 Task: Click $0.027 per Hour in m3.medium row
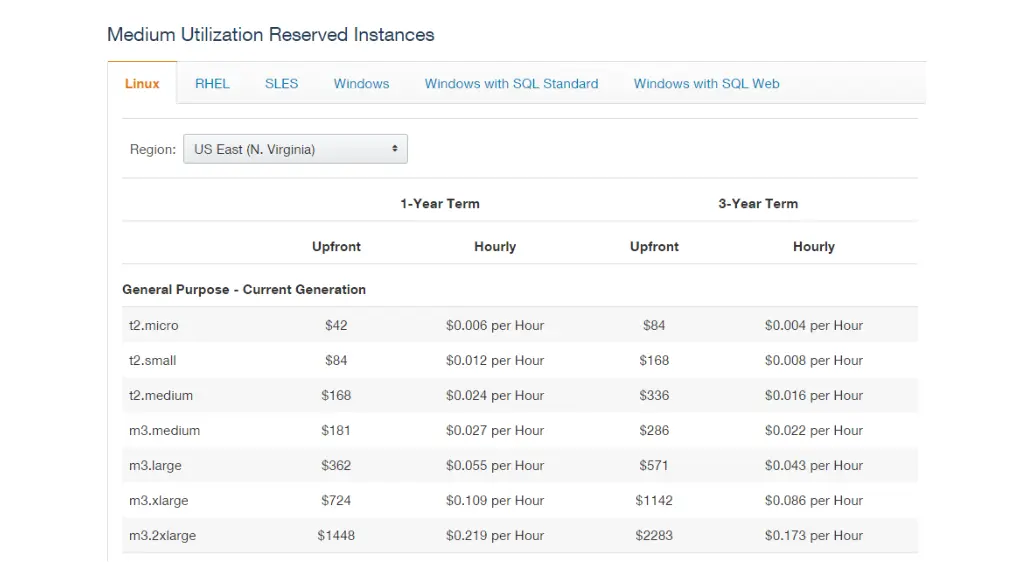click(x=495, y=430)
